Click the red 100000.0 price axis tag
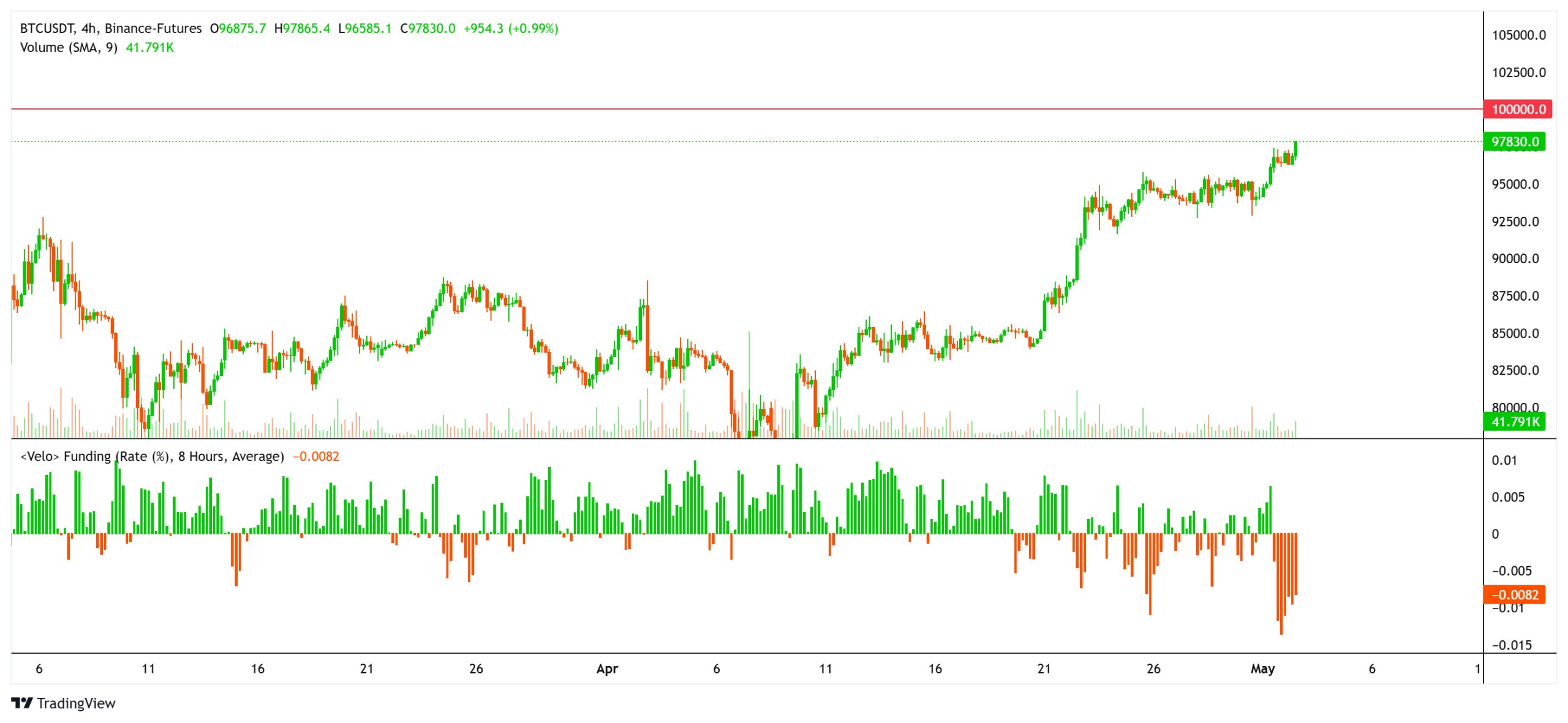 tap(1518, 108)
